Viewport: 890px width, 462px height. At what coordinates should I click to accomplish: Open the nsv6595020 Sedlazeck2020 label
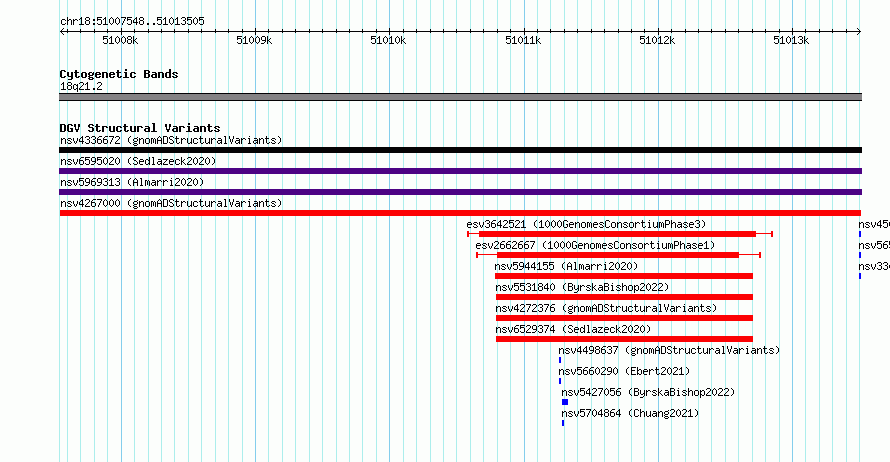[138, 161]
